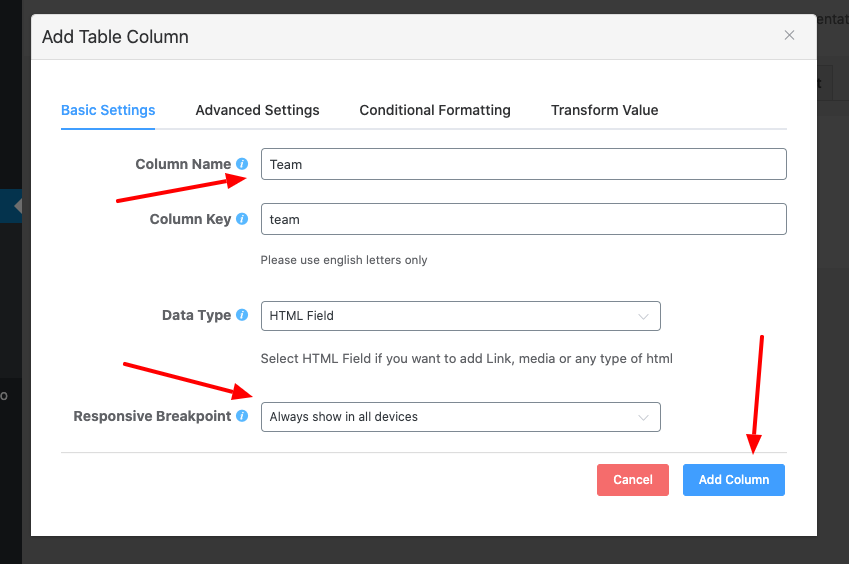
Task: Click the Column Key info icon
Action: tap(242, 219)
